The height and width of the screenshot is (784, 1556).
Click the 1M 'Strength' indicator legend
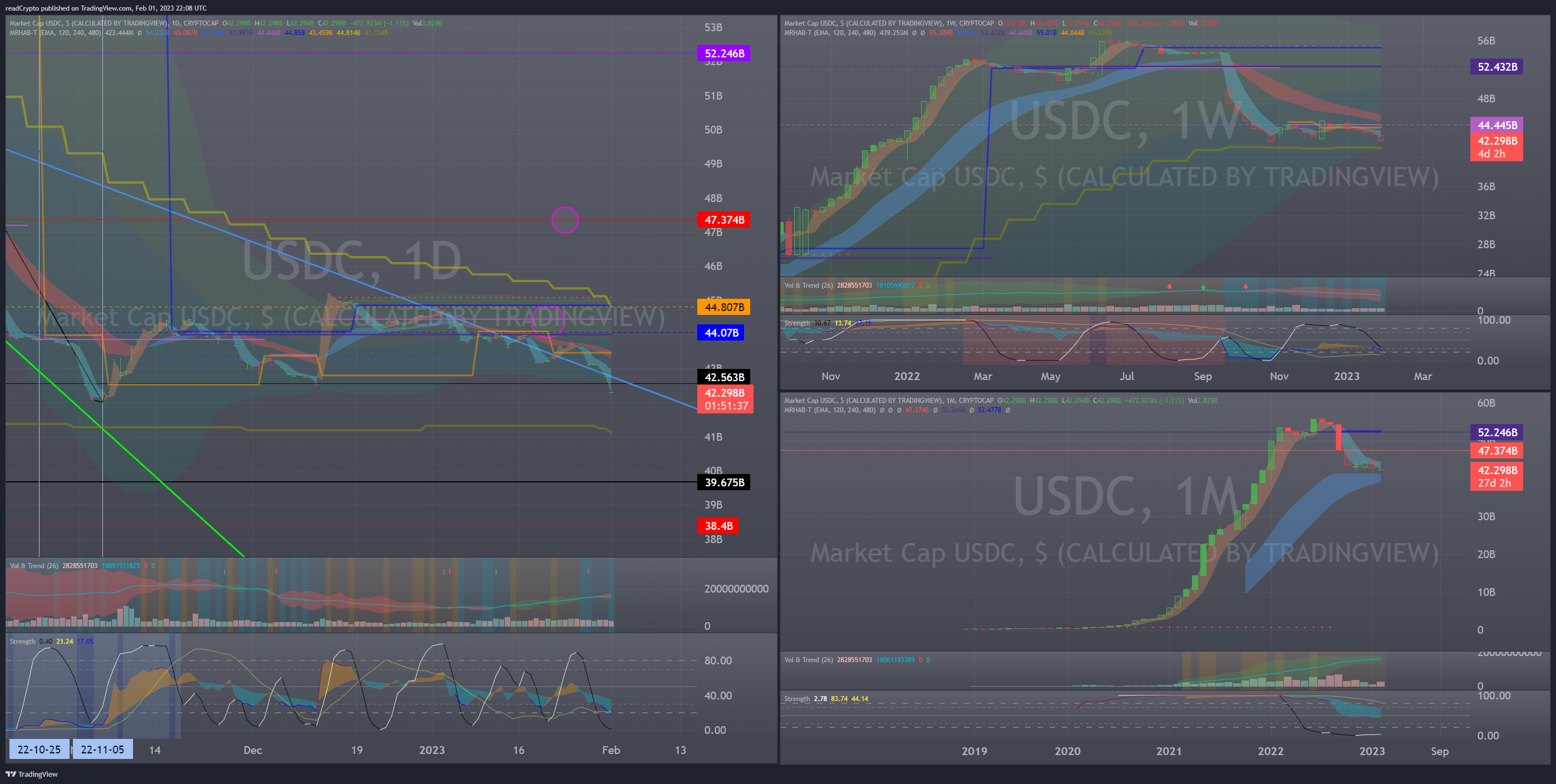(x=797, y=698)
